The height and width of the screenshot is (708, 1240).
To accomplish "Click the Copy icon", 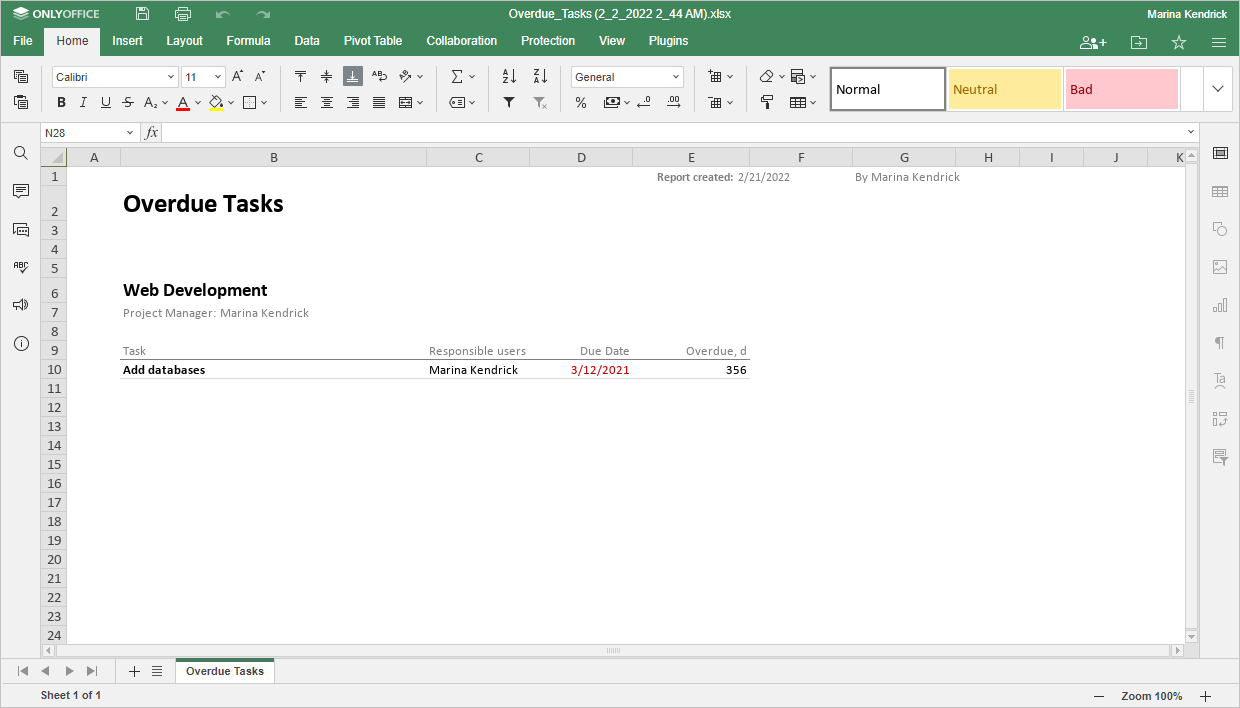I will point(21,77).
